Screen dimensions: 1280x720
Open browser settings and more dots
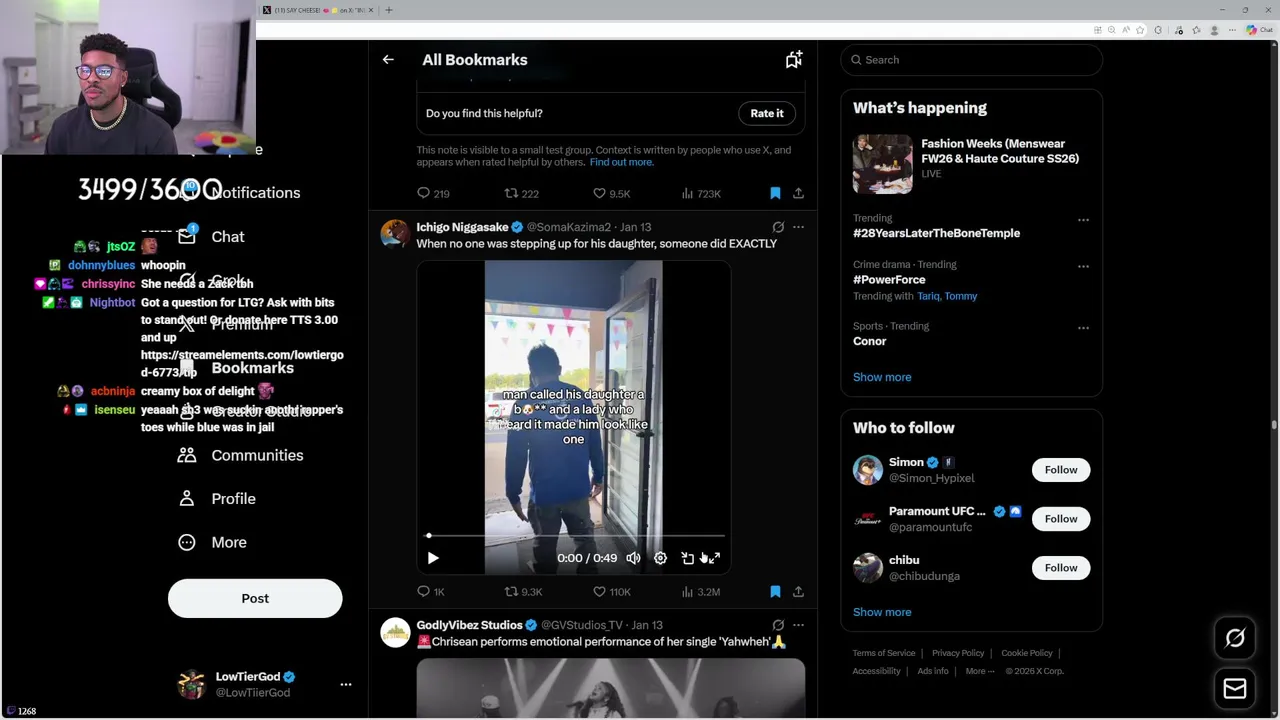point(1233,30)
